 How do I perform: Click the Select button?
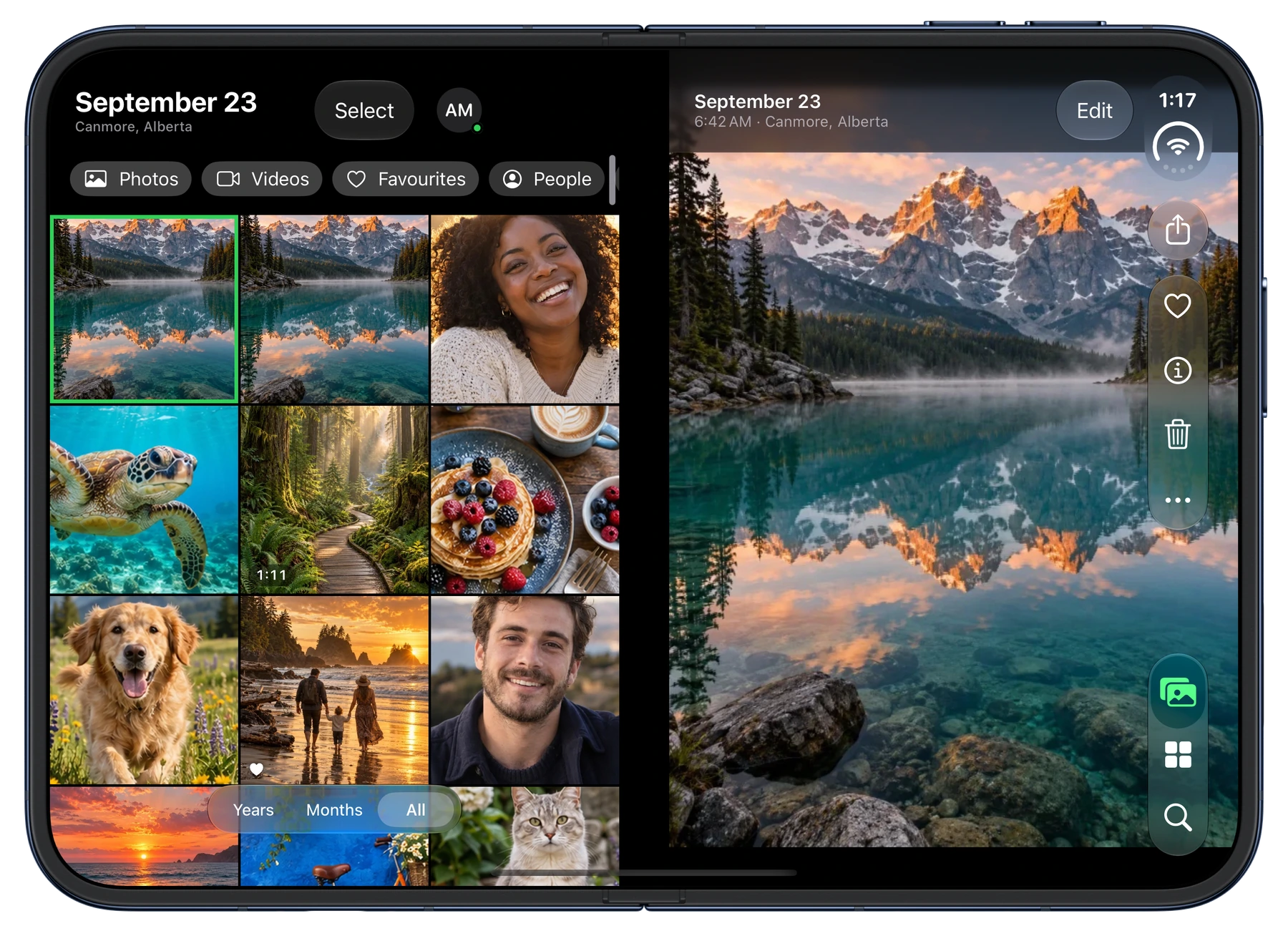pyautogui.click(x=364, y=110)
